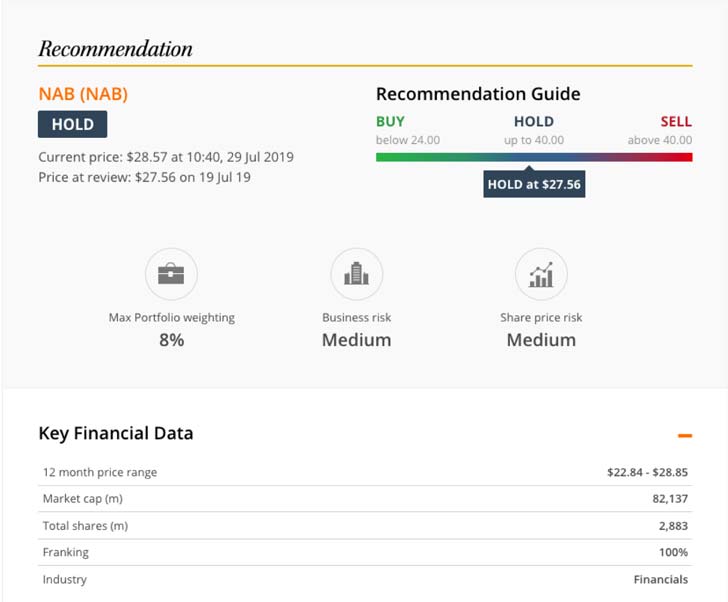The image size is (728, 602).
Task: Click the building Business risk icon
Action: [x=357, y=274]
